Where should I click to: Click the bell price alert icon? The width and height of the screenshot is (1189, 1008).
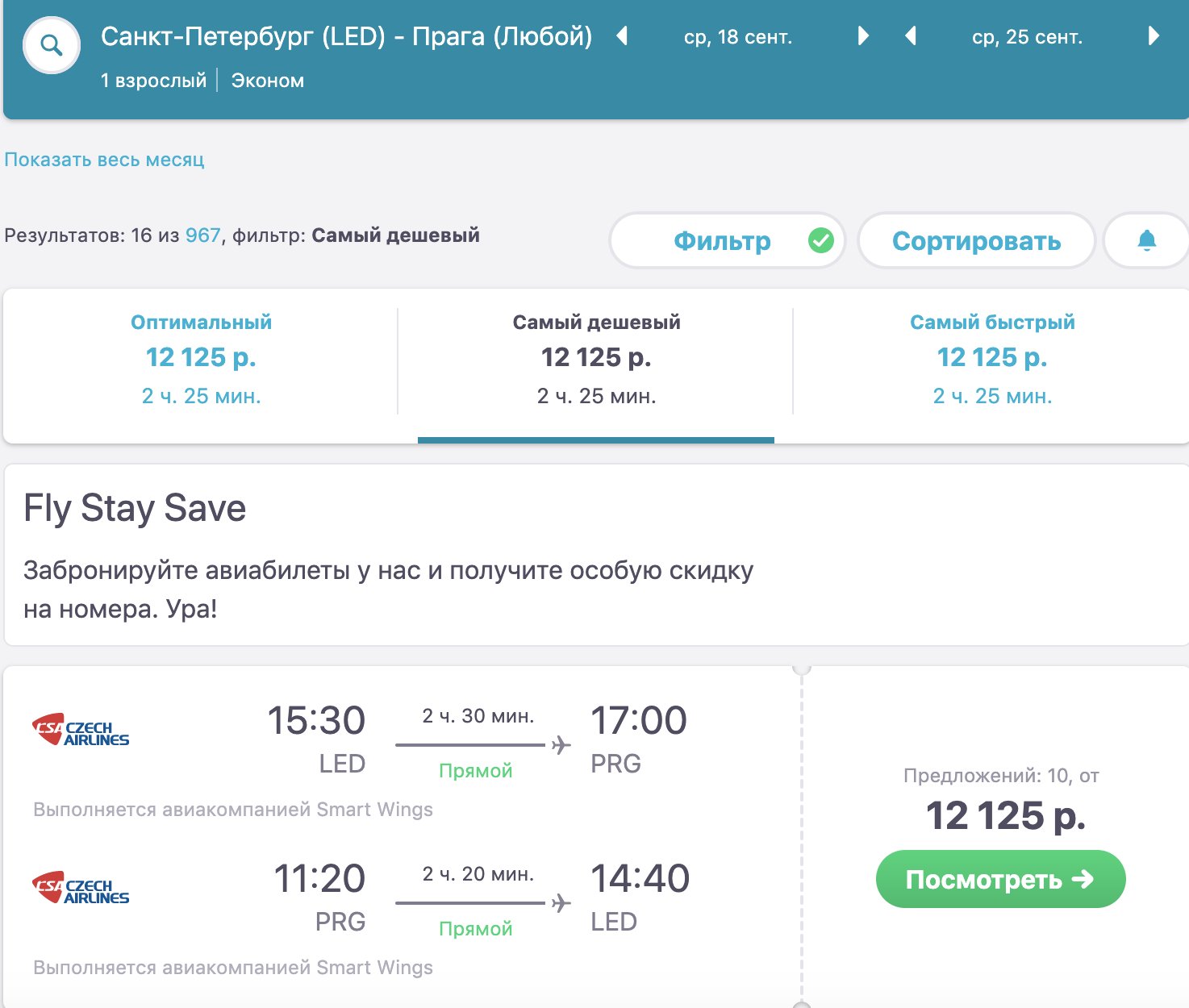(1146, 240)
